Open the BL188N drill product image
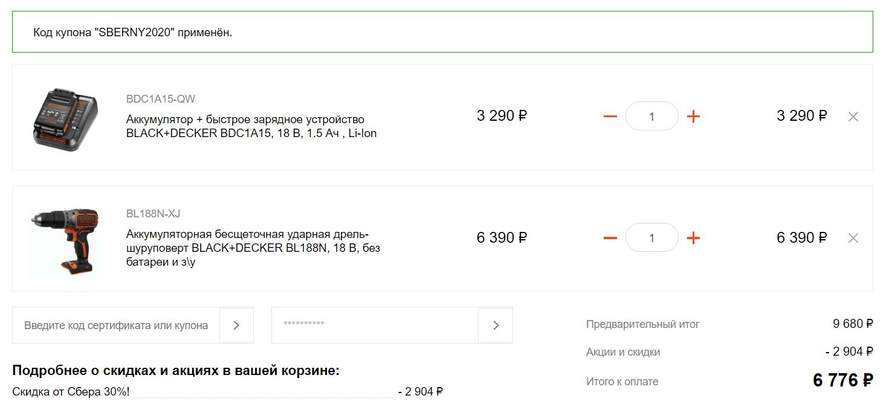895x404 pixels. click(x=65, y=241)
